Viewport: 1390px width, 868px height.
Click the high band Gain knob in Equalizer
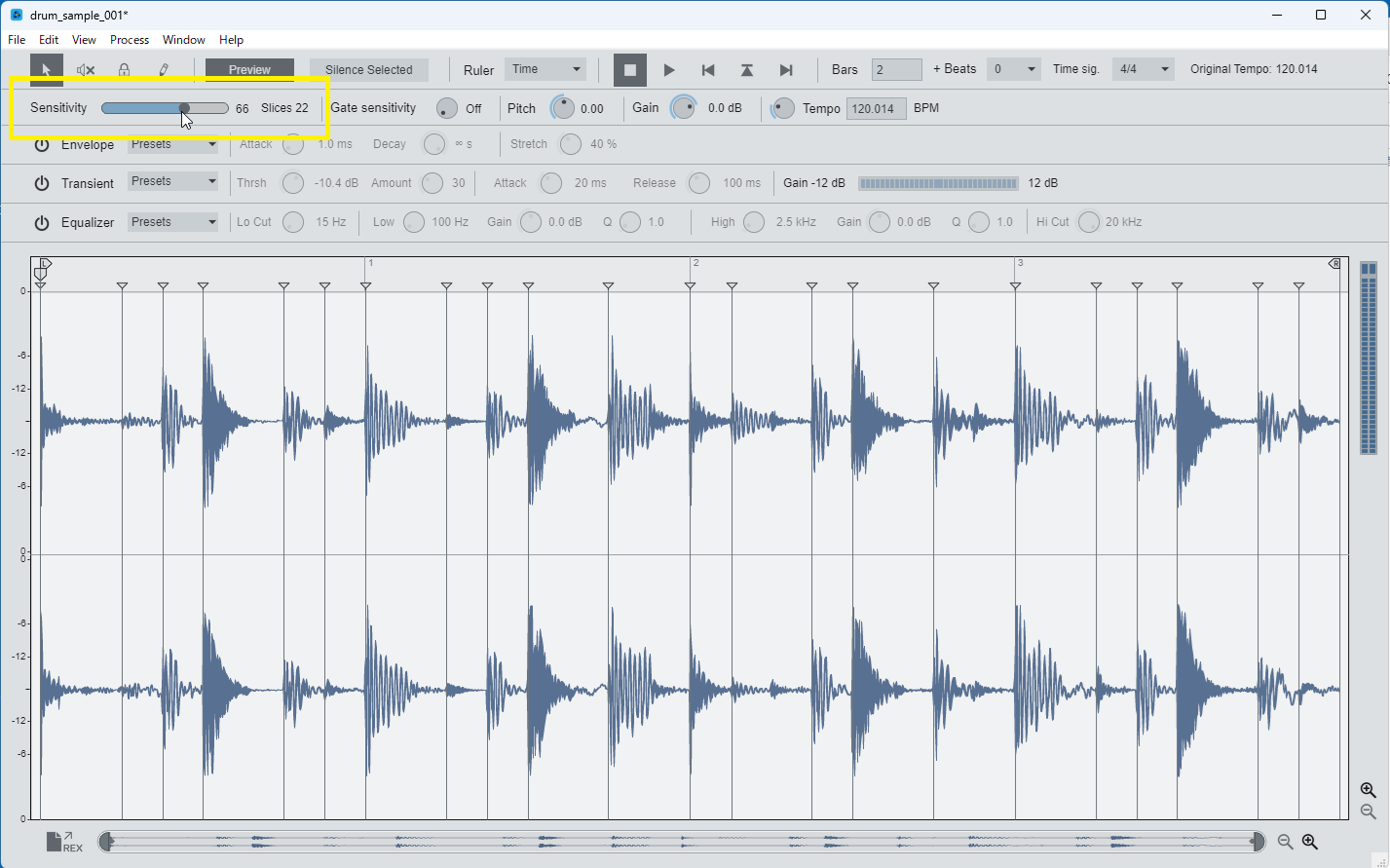coord(880,222)
